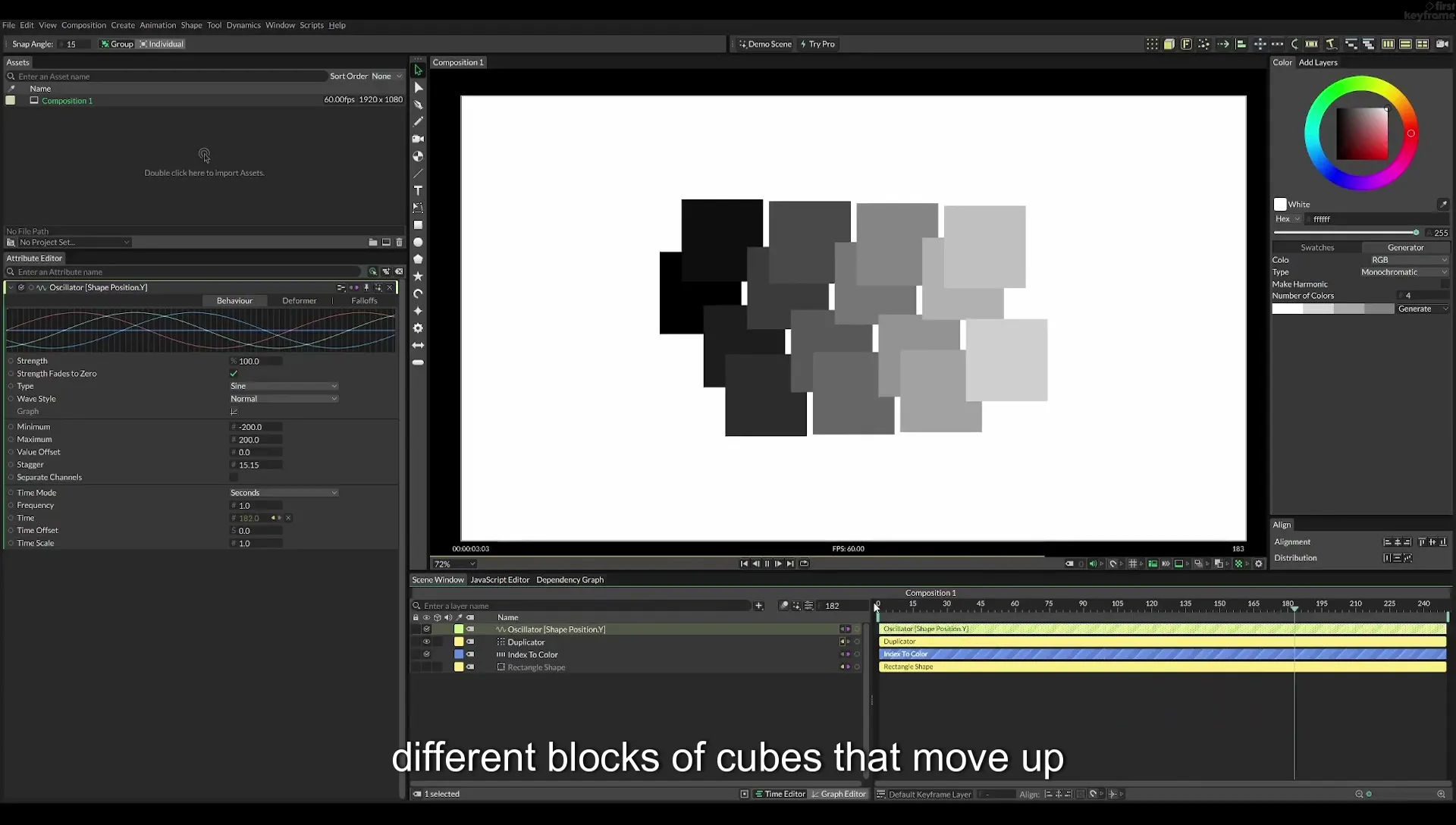Viewport: 1456px width, 825px height.
Task: Open the Wave Style dropdown showing Normal
Action: pyautogui.click(x=284, y=399)
